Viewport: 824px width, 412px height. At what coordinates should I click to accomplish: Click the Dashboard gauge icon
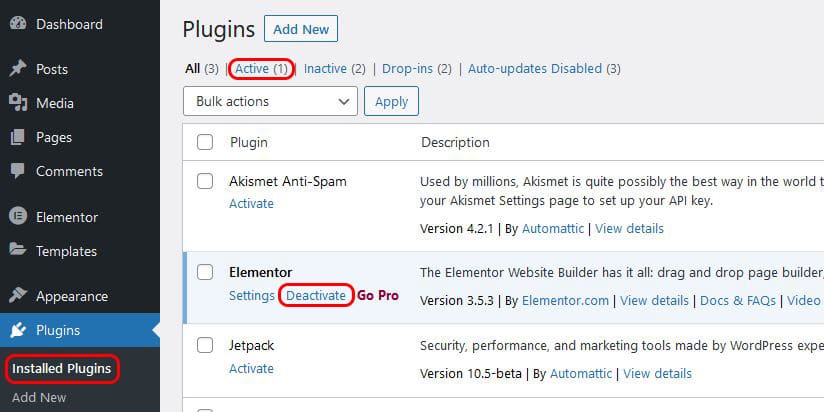(18, 24)
